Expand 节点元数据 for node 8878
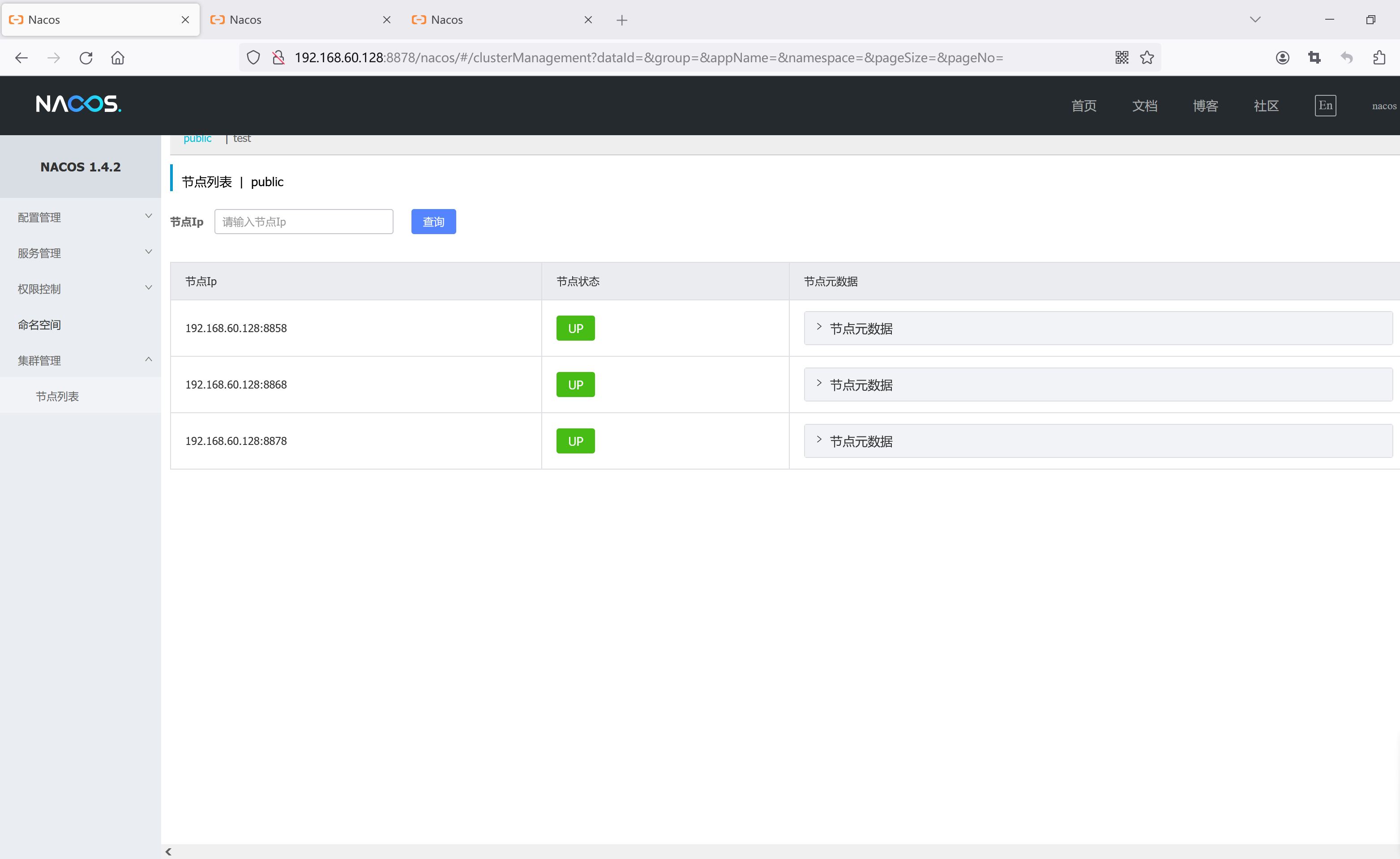This screenshot has width=1400, height=859. point(1098,441)
